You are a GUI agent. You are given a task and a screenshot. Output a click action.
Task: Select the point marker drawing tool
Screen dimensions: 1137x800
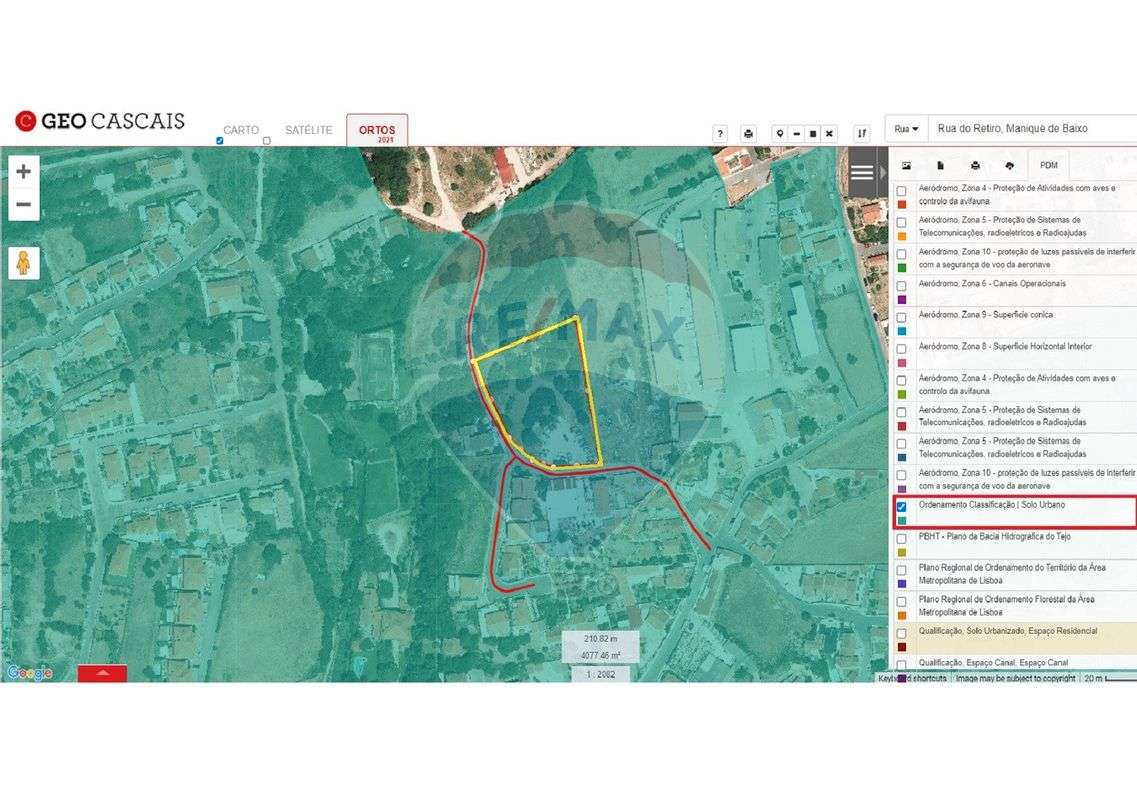pos(780,133)
